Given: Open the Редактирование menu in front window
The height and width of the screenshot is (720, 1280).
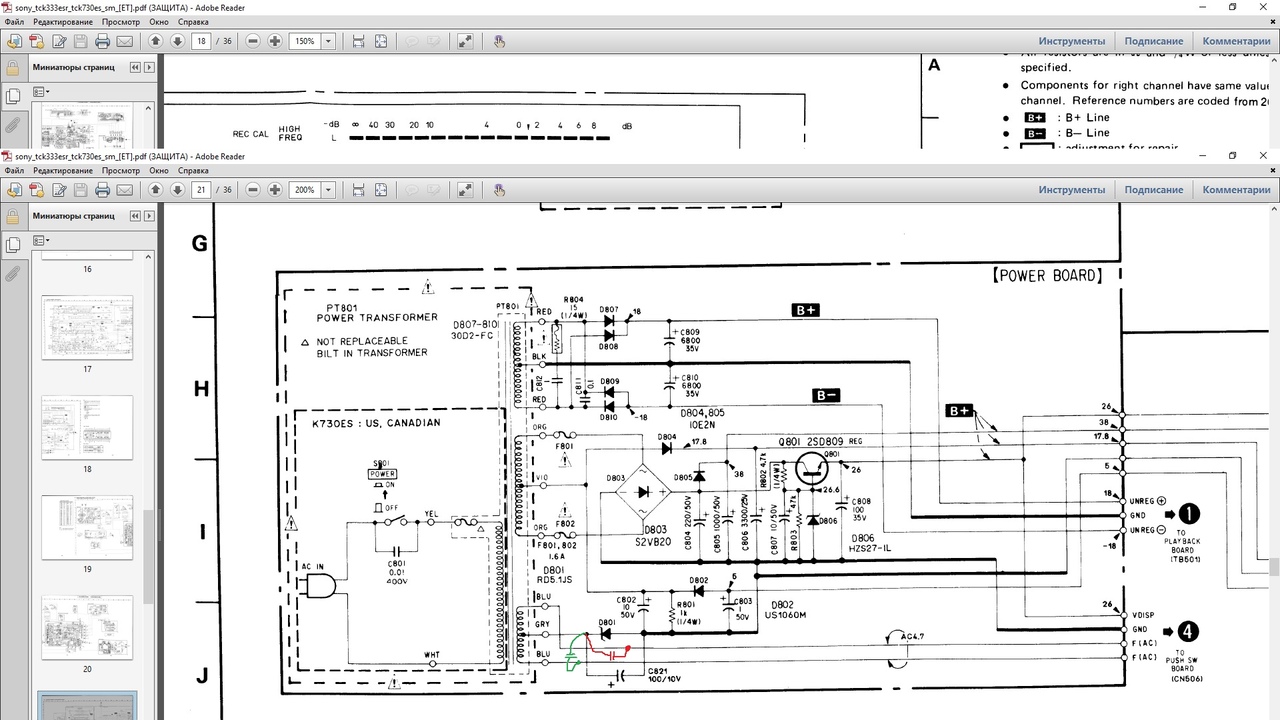Looking at the screenshot, I should coord(62,170).
